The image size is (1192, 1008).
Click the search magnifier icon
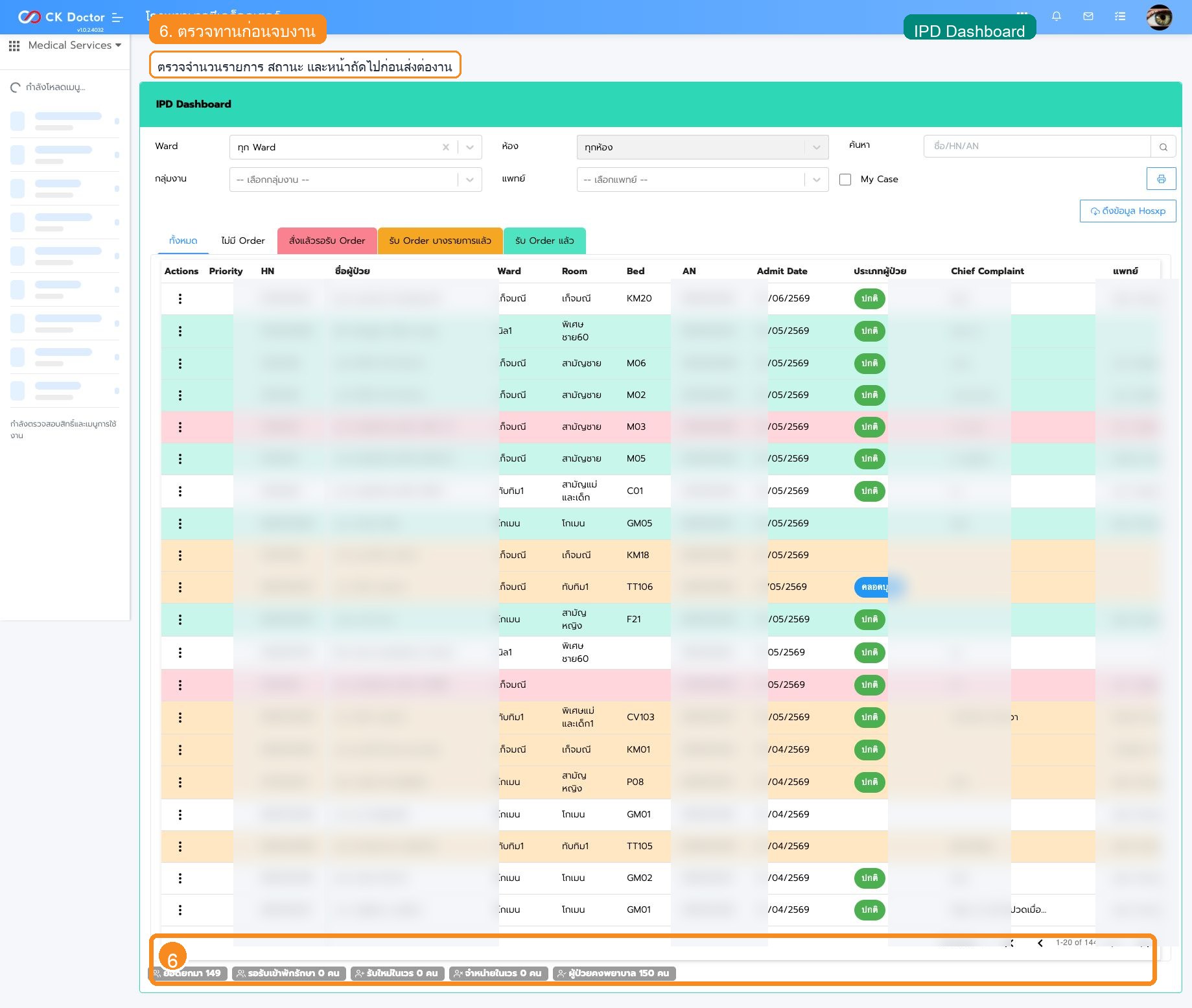[1163, 147]
